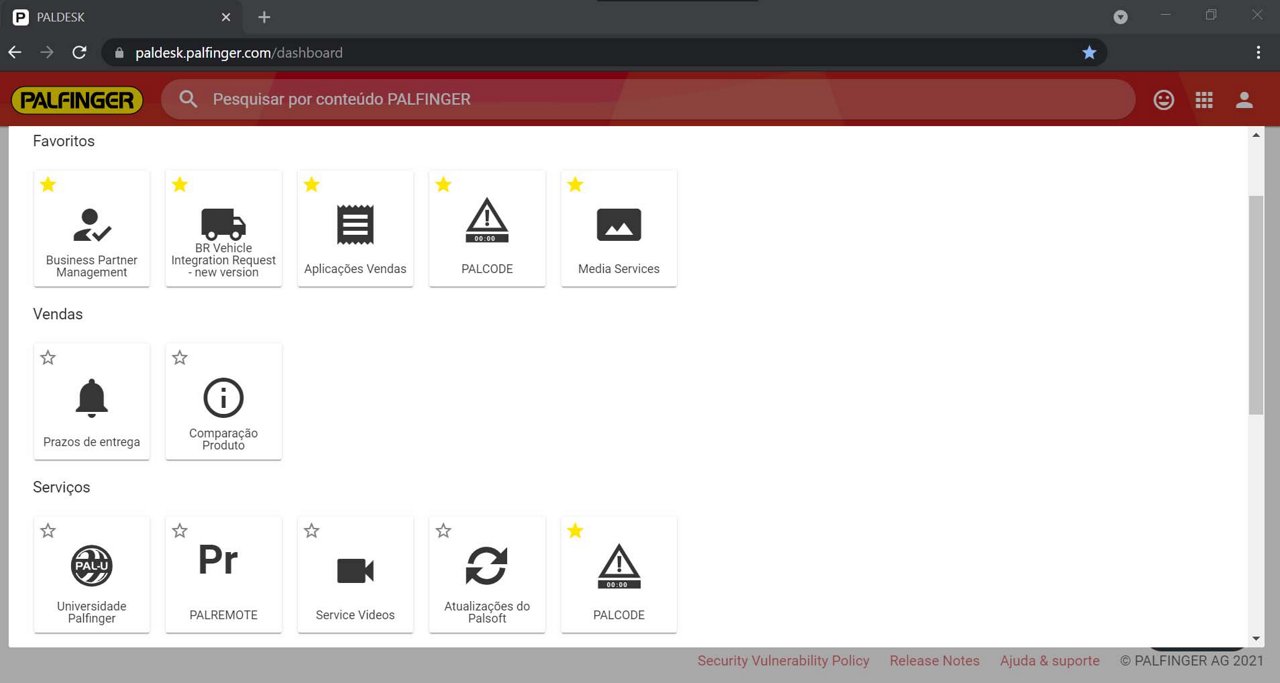
Task: Unfavorite Media Services via its yellow star
Action: coord(575,185)
